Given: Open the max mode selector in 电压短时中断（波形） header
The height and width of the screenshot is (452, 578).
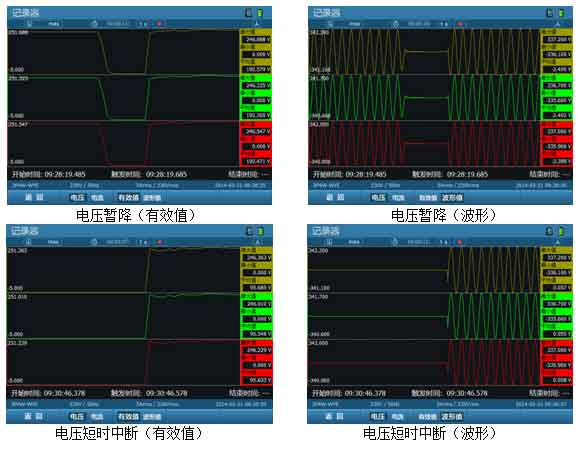Looking at the screenshot, I should pyautogui.click(x=354, y=242).
